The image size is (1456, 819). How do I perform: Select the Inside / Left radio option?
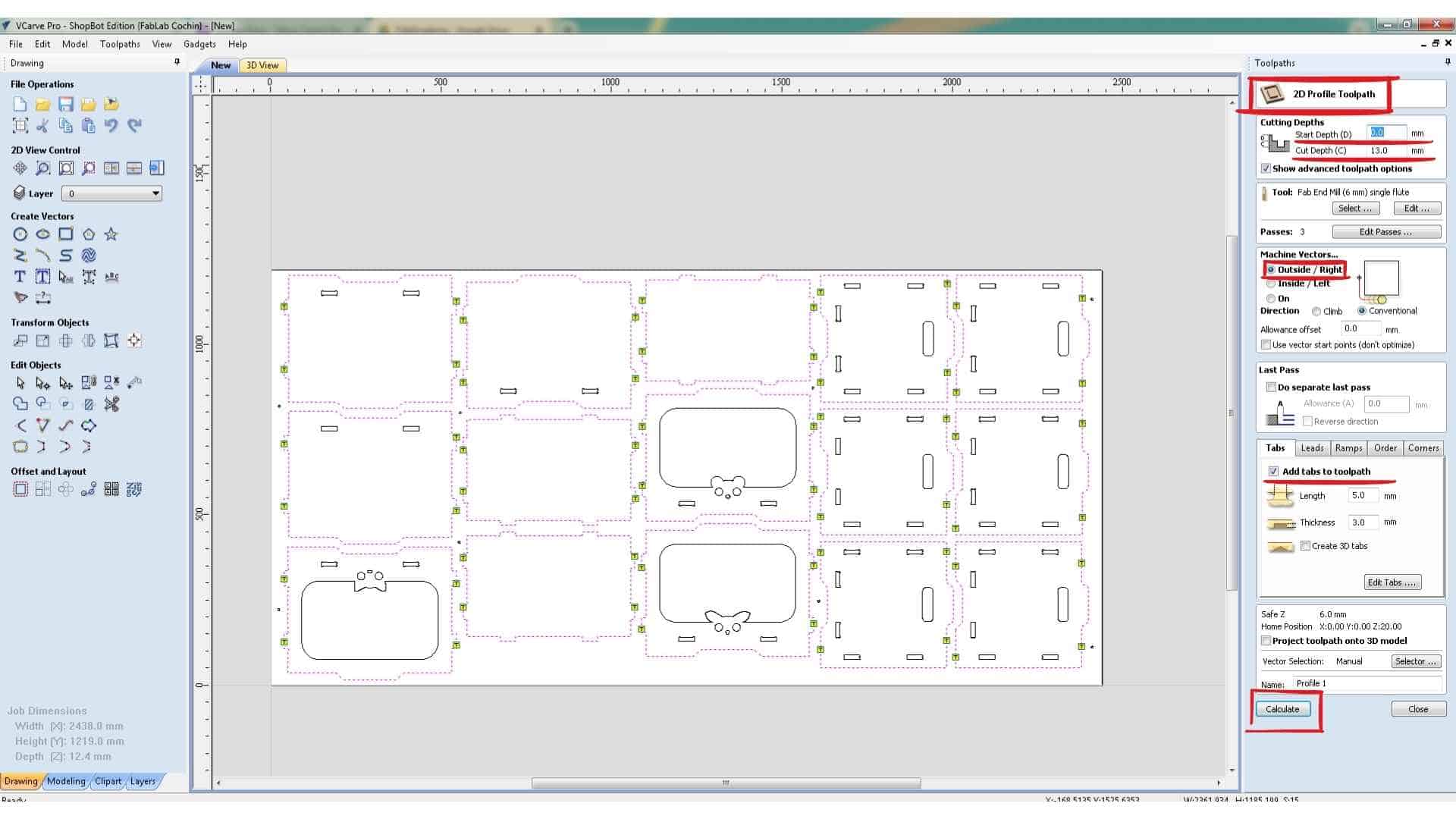[1271, 284]
